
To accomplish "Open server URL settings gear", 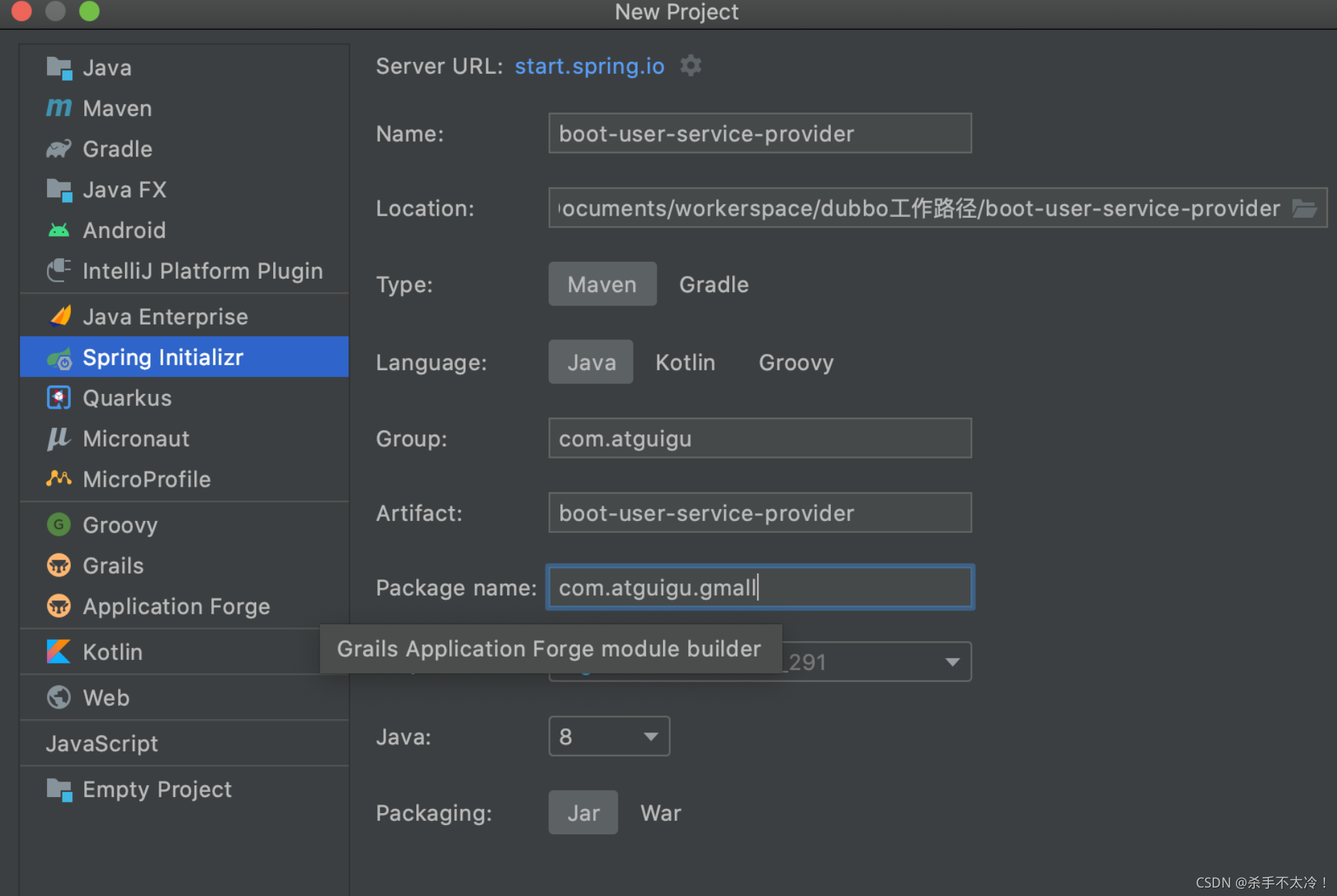I will (x=691, y=65).
